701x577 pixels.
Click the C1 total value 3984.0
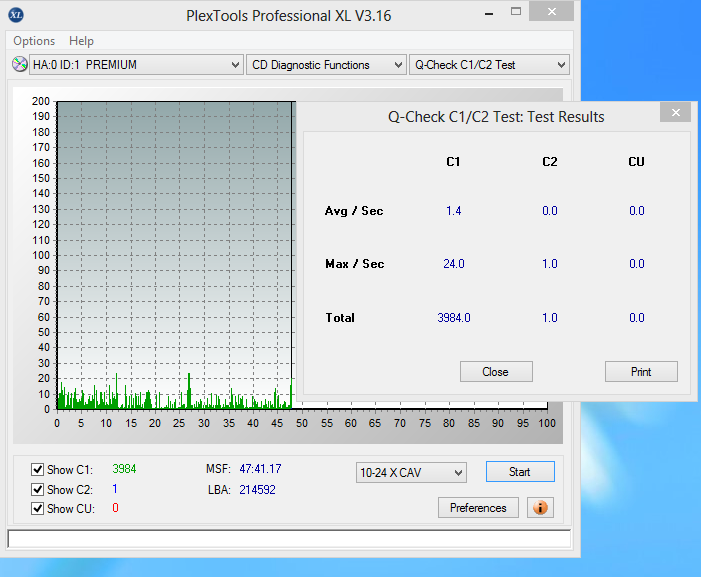coord(454,318)
